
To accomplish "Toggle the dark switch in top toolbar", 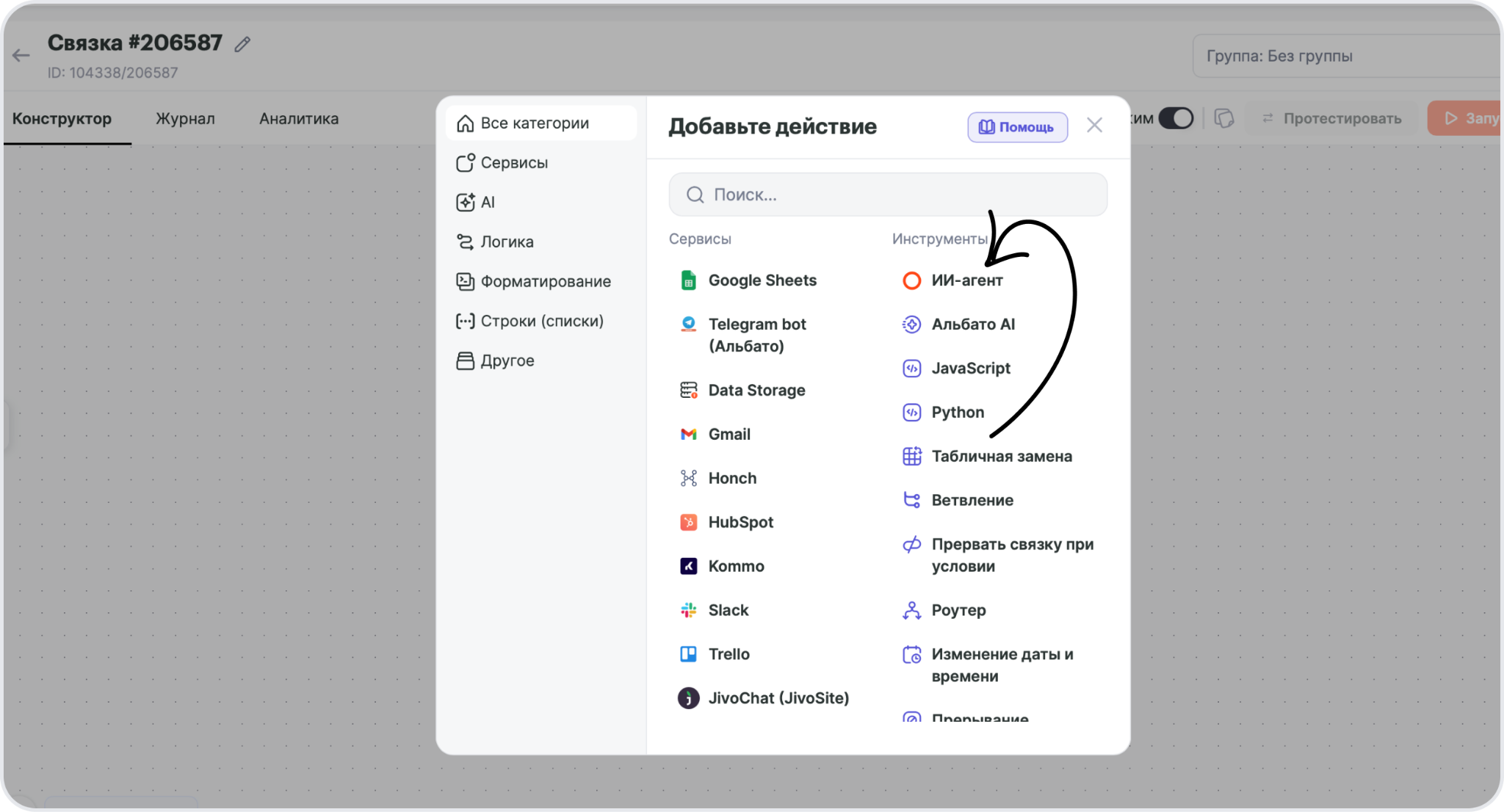I will (1176, 118).
